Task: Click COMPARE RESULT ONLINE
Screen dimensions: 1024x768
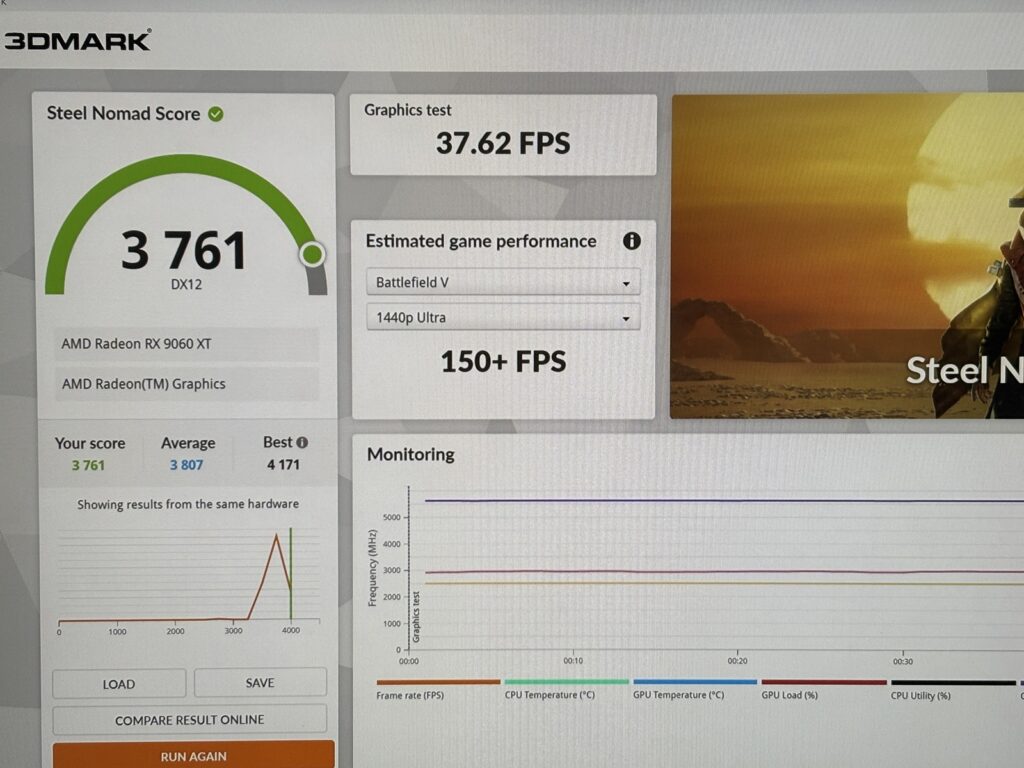Action: [x=189, y=720]
